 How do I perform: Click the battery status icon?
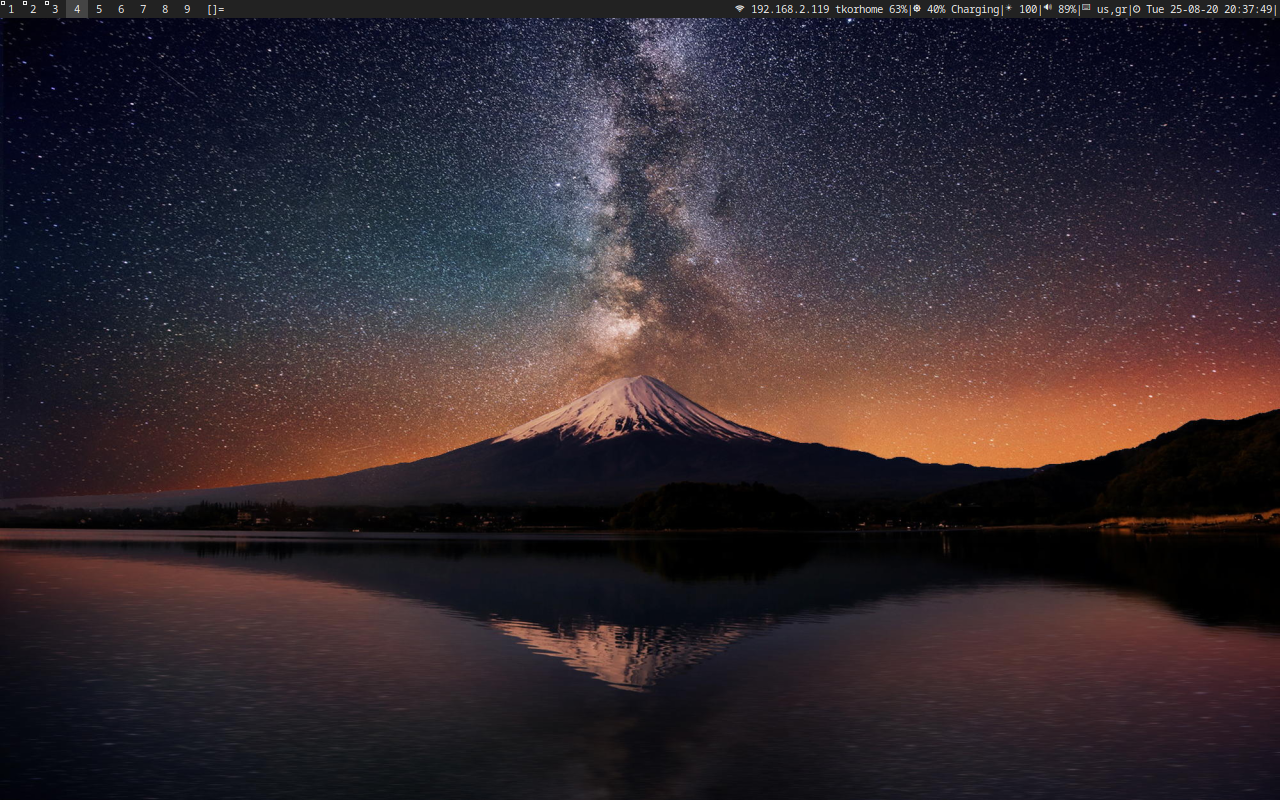(x=917, y=9)
